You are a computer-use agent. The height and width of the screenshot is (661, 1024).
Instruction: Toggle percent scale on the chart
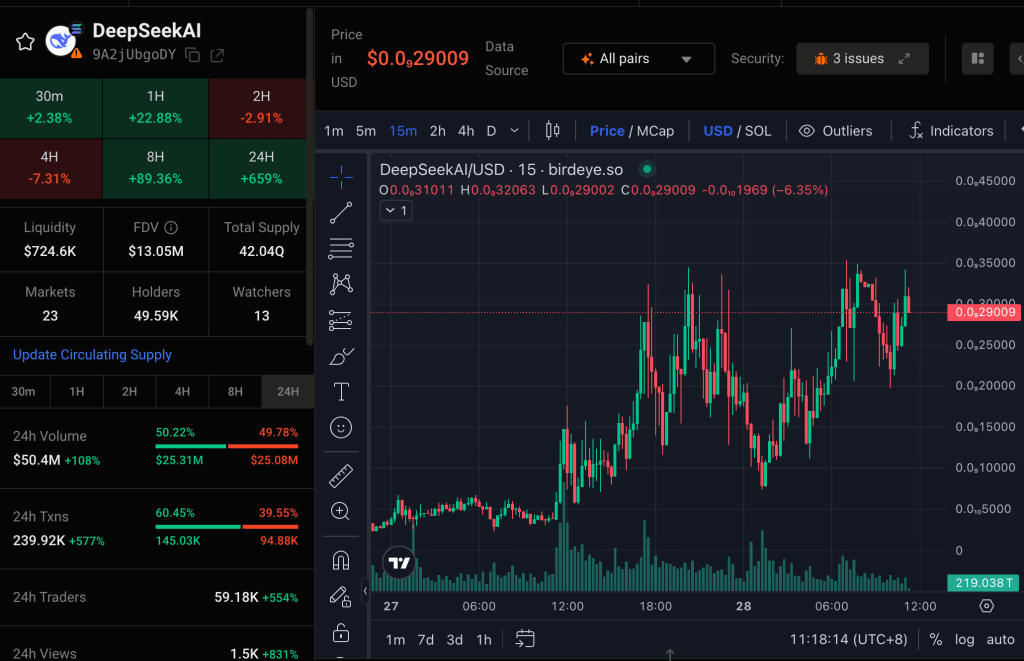936,639
